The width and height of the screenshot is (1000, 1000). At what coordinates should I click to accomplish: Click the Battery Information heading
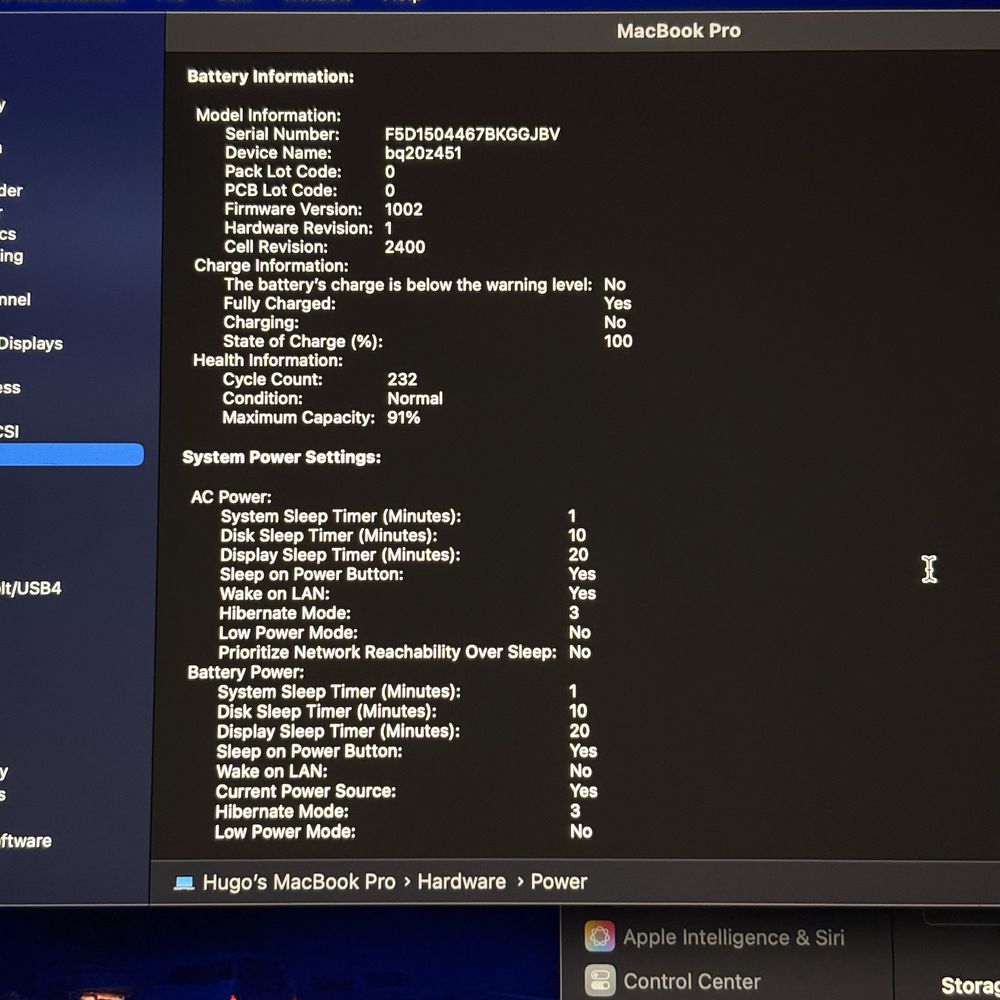(x=270, y=77)
